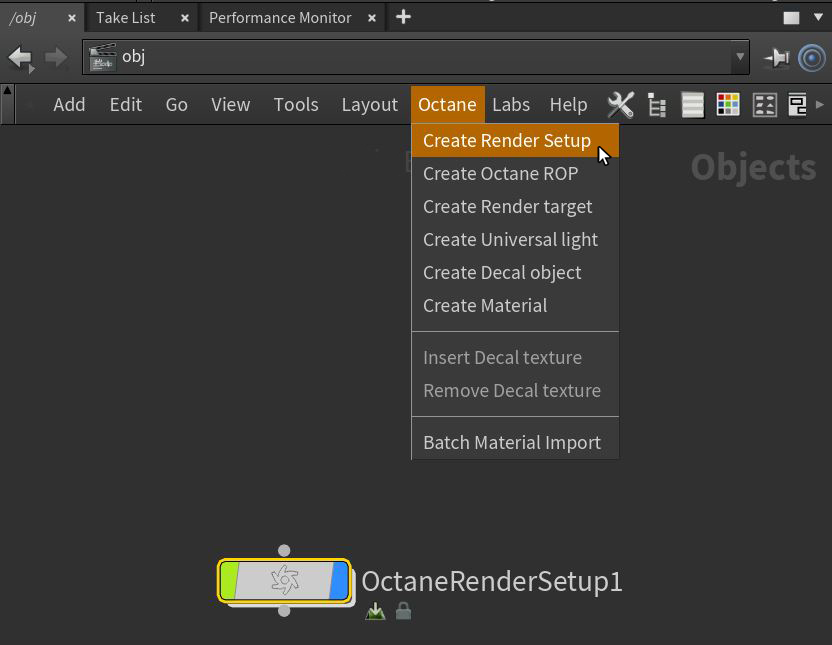
Task: Click the download badge under OctaneRenderSetup1
Action: tap(375, 611)
